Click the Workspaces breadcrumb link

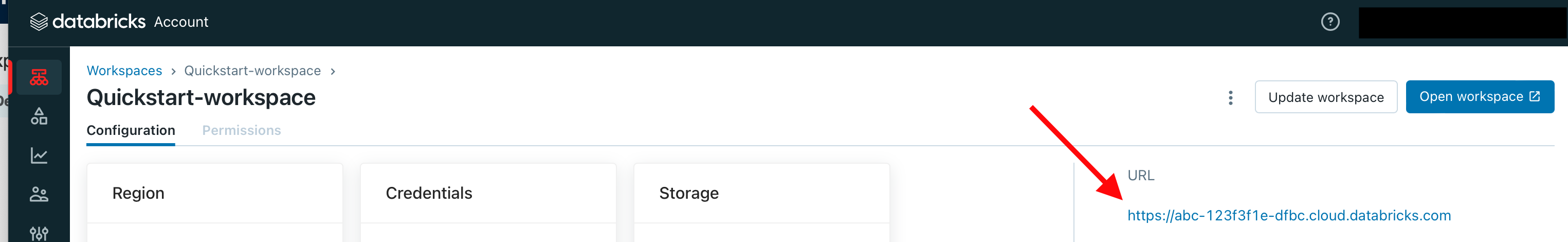tap(124, 71)
